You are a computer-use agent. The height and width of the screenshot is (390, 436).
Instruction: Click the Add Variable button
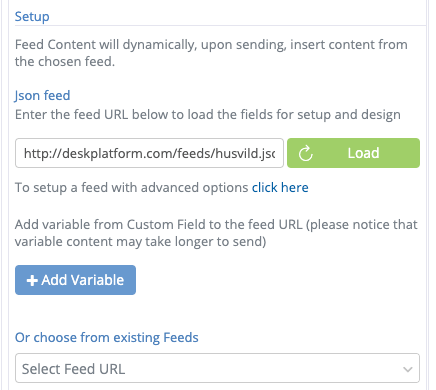(75, 280)
